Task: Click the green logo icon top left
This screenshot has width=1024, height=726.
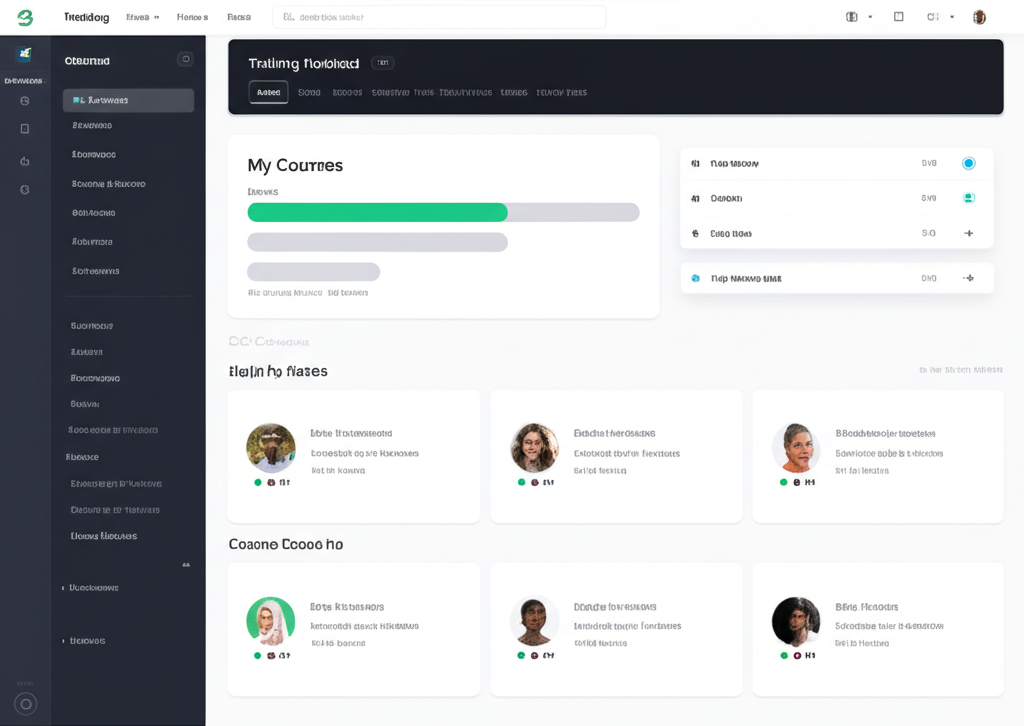Action: click(x=23, y=16)
